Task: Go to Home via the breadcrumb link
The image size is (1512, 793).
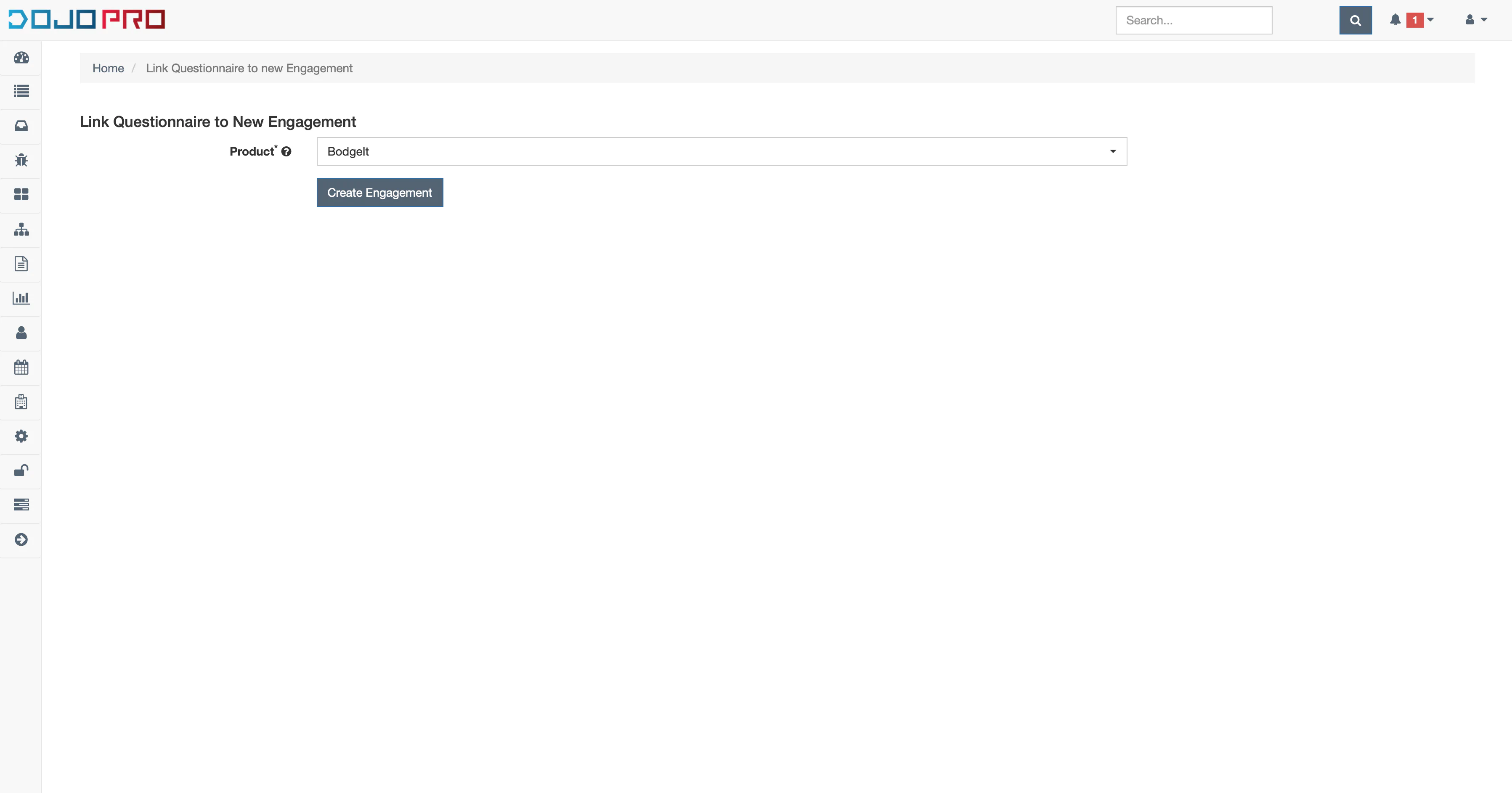Action: [108, 68]
